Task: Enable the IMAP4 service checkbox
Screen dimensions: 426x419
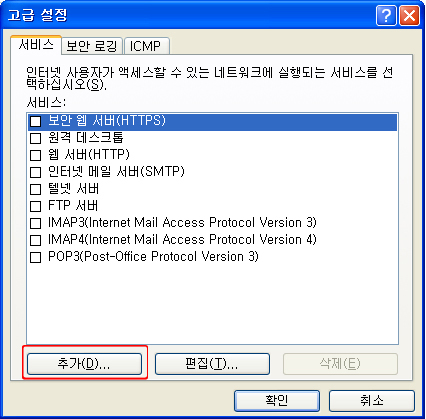Action: [35, 240]
